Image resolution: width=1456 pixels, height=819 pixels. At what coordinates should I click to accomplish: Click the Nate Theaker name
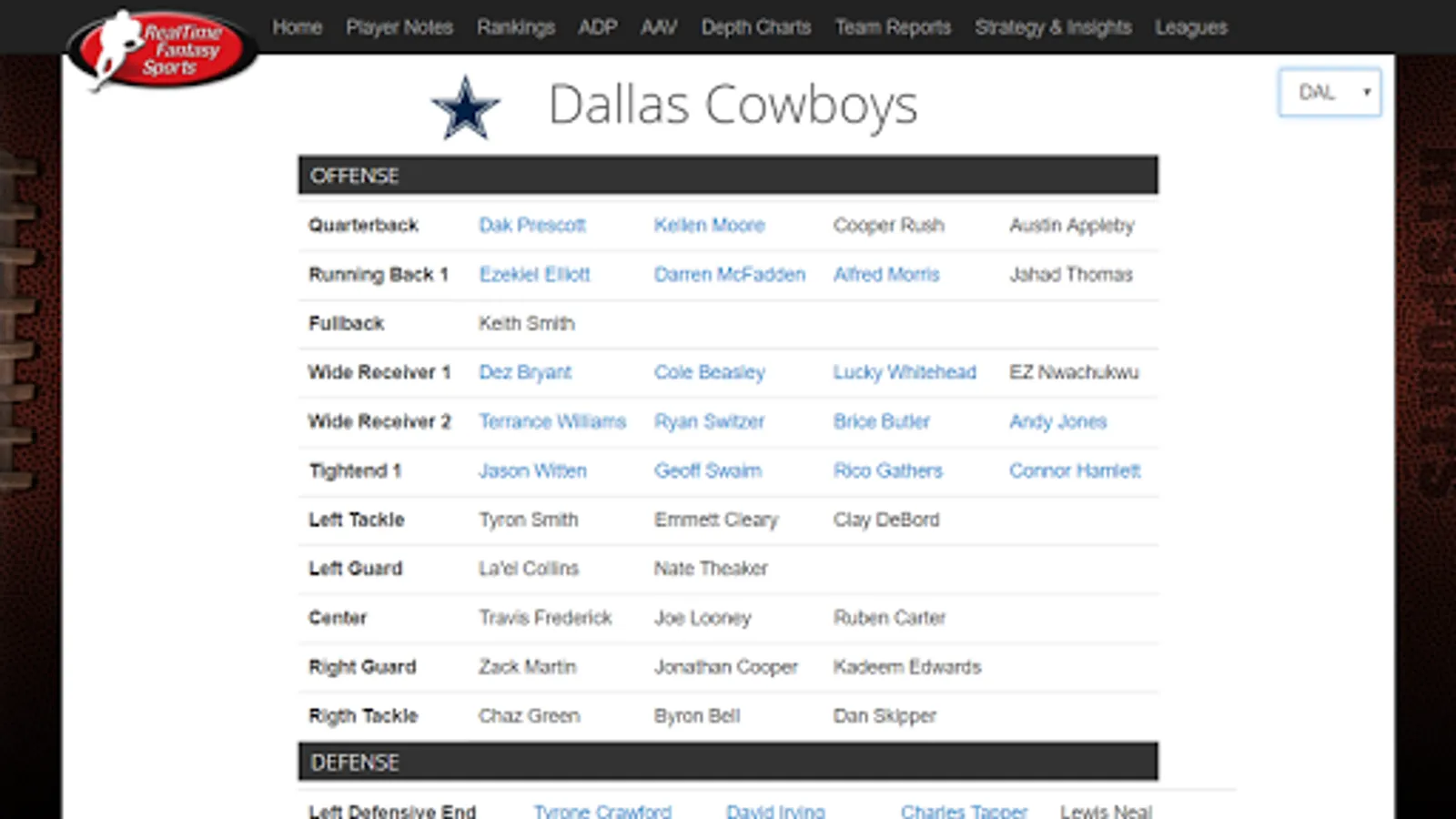[711, 569]
